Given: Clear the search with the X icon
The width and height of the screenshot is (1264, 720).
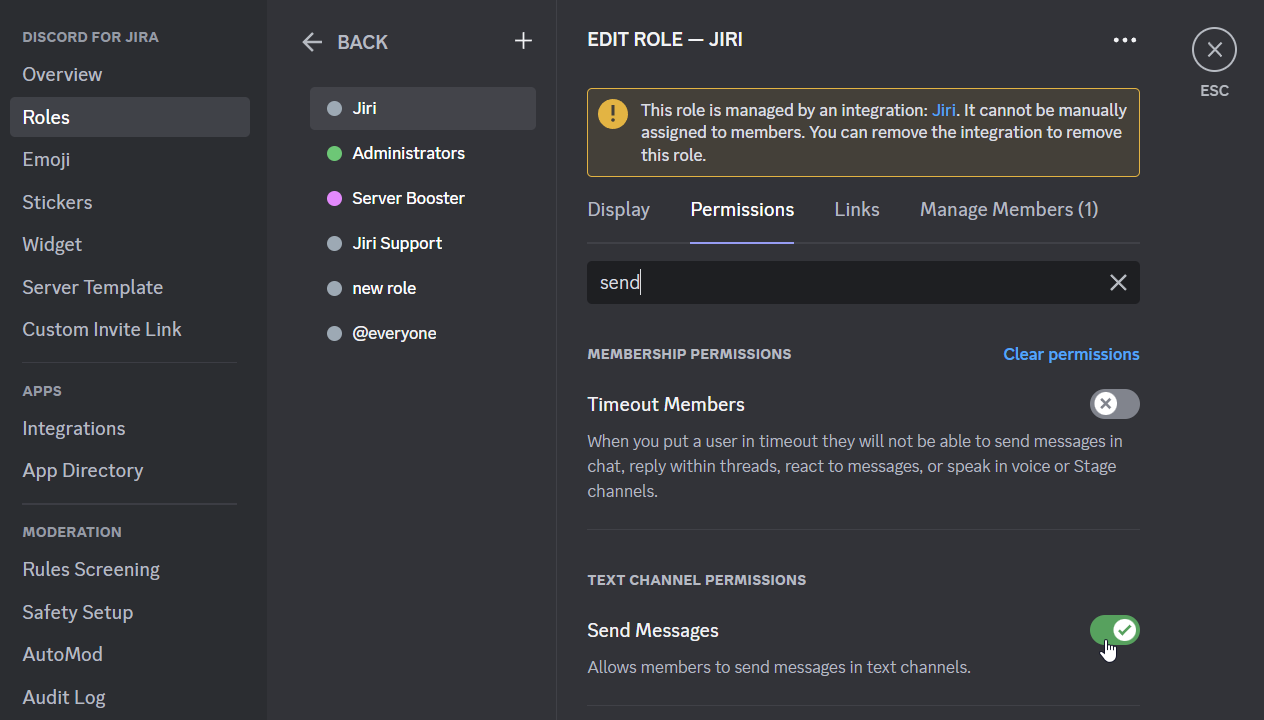Looking at the screenshot, I should [1117, 282].
